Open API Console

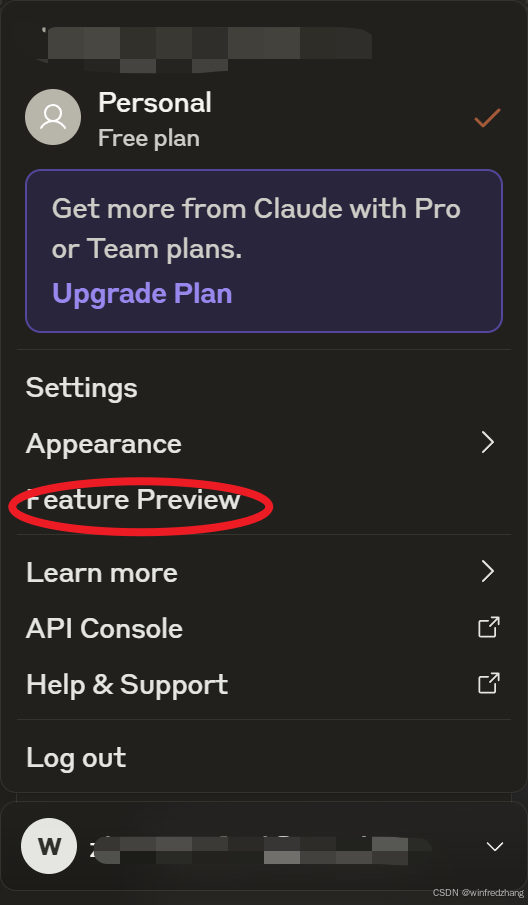(264, 628)
